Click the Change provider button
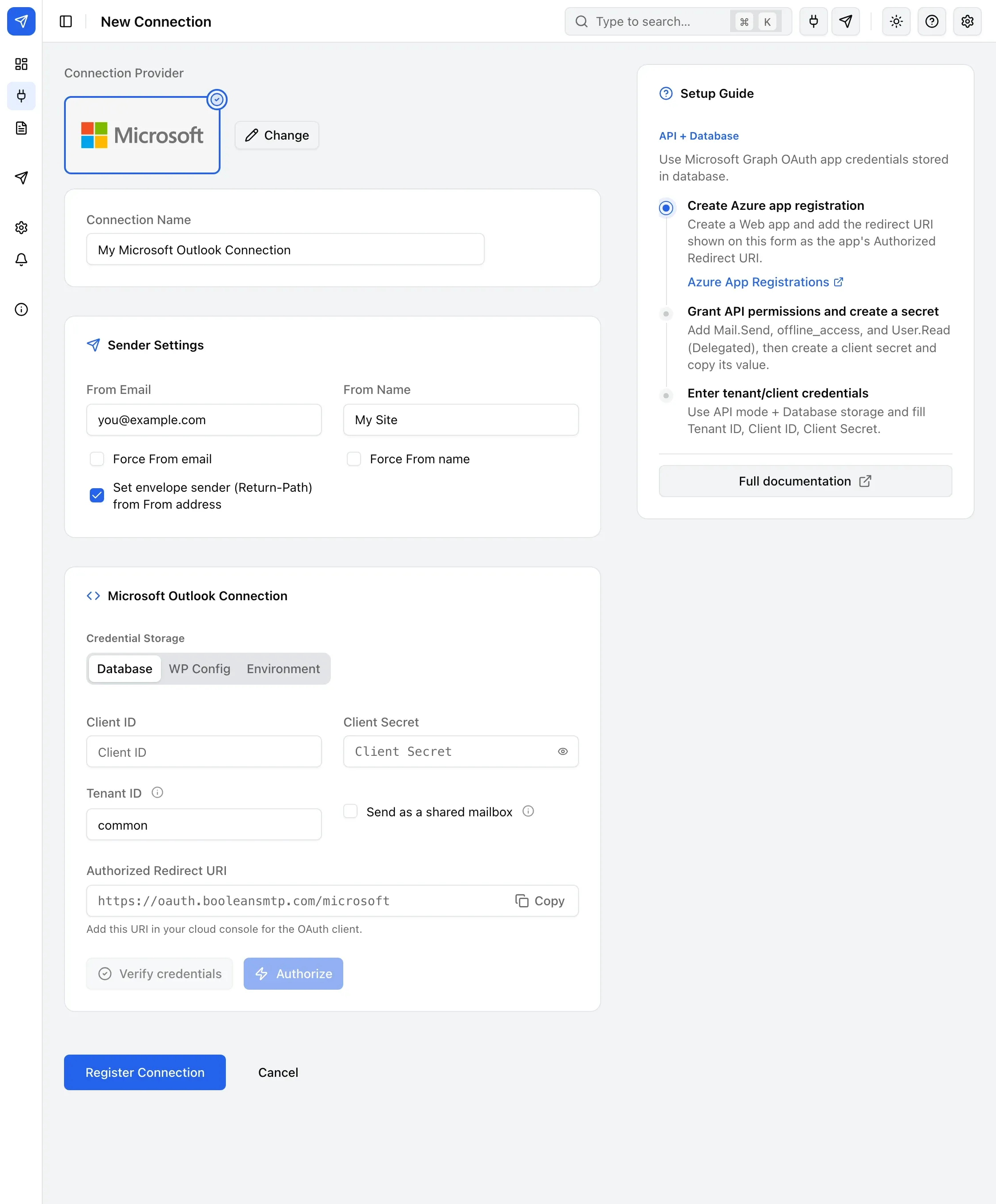The width and height of the screenshot is (996, 1204). pos(277,135)
